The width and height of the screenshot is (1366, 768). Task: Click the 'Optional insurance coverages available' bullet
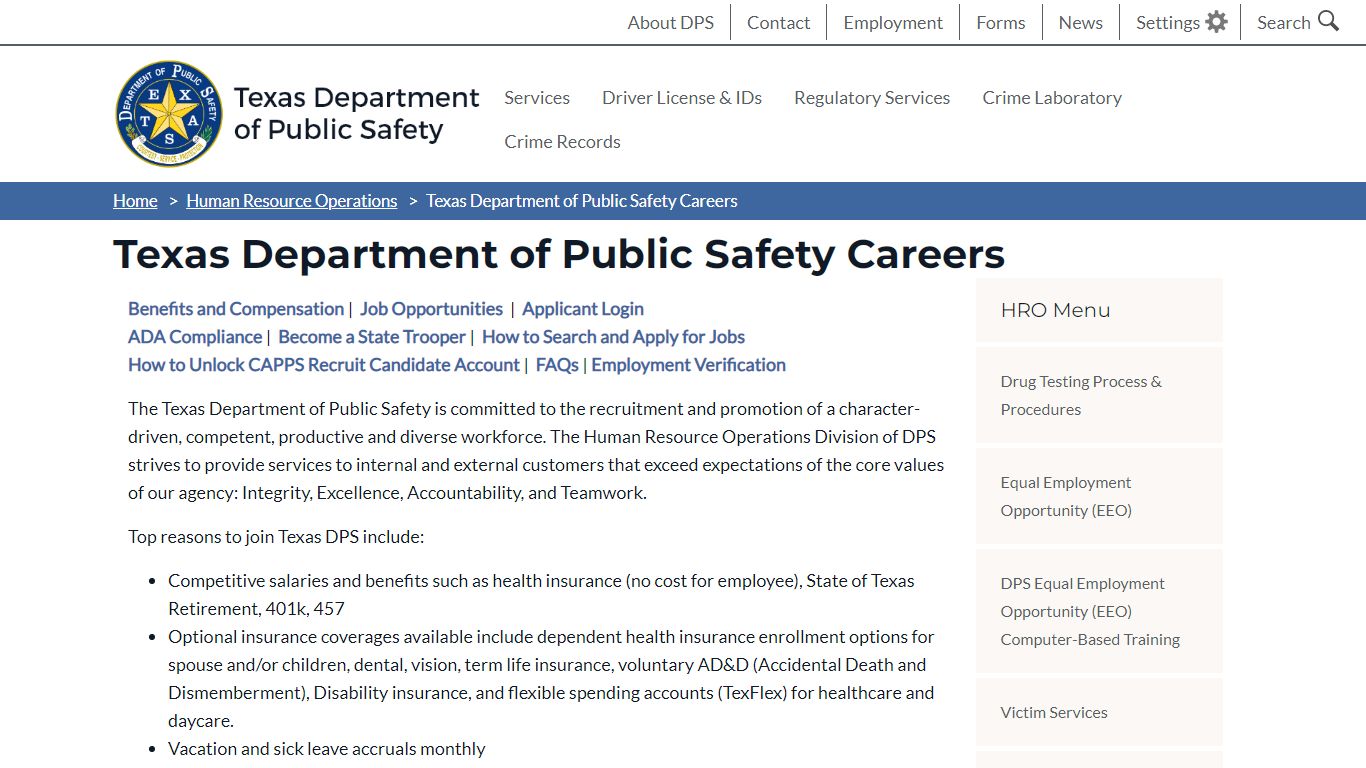click(x=551, y=678)
